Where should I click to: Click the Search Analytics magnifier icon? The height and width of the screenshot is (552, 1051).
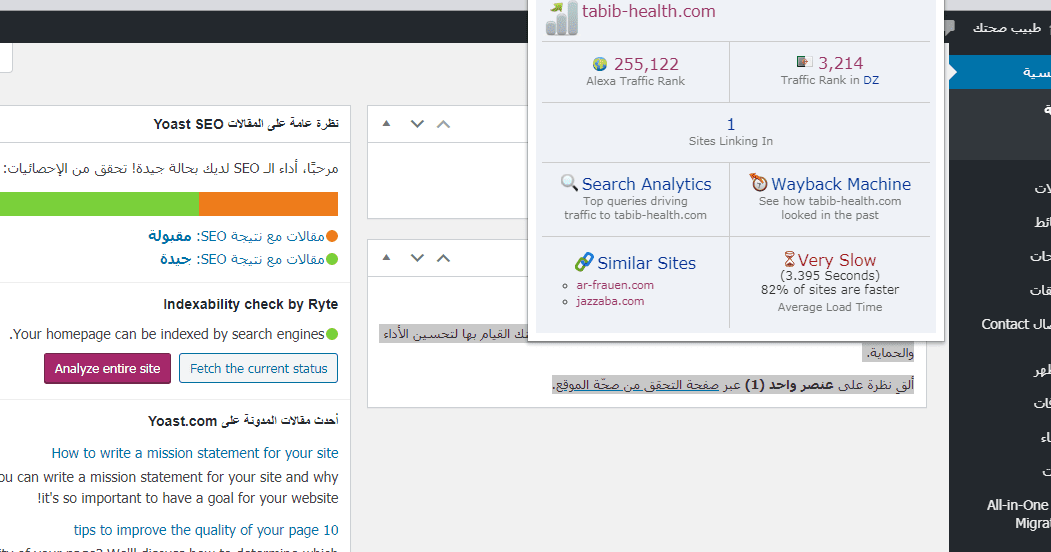(x=569, y=183)
